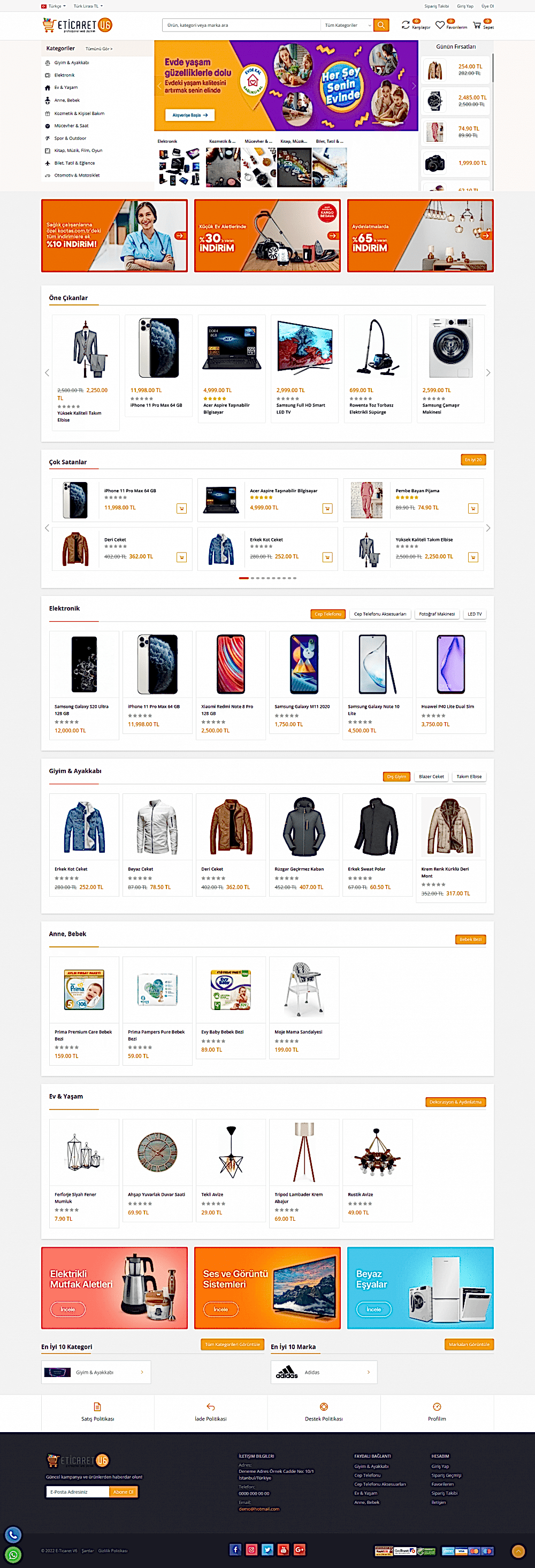Screen dimensions: 535x1568
Task: Open the shopping cart (Sepet) icon
Action: click(477, 25)
